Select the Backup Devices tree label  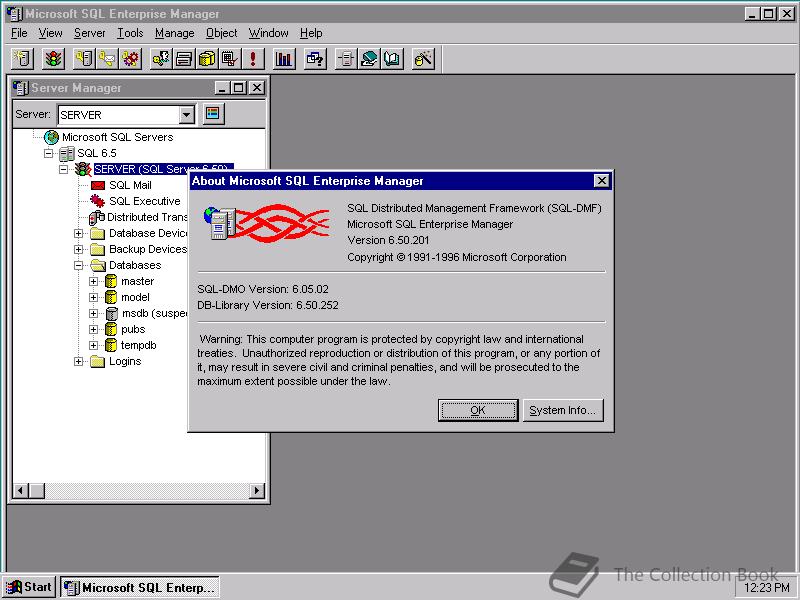(x=148, y=249)
